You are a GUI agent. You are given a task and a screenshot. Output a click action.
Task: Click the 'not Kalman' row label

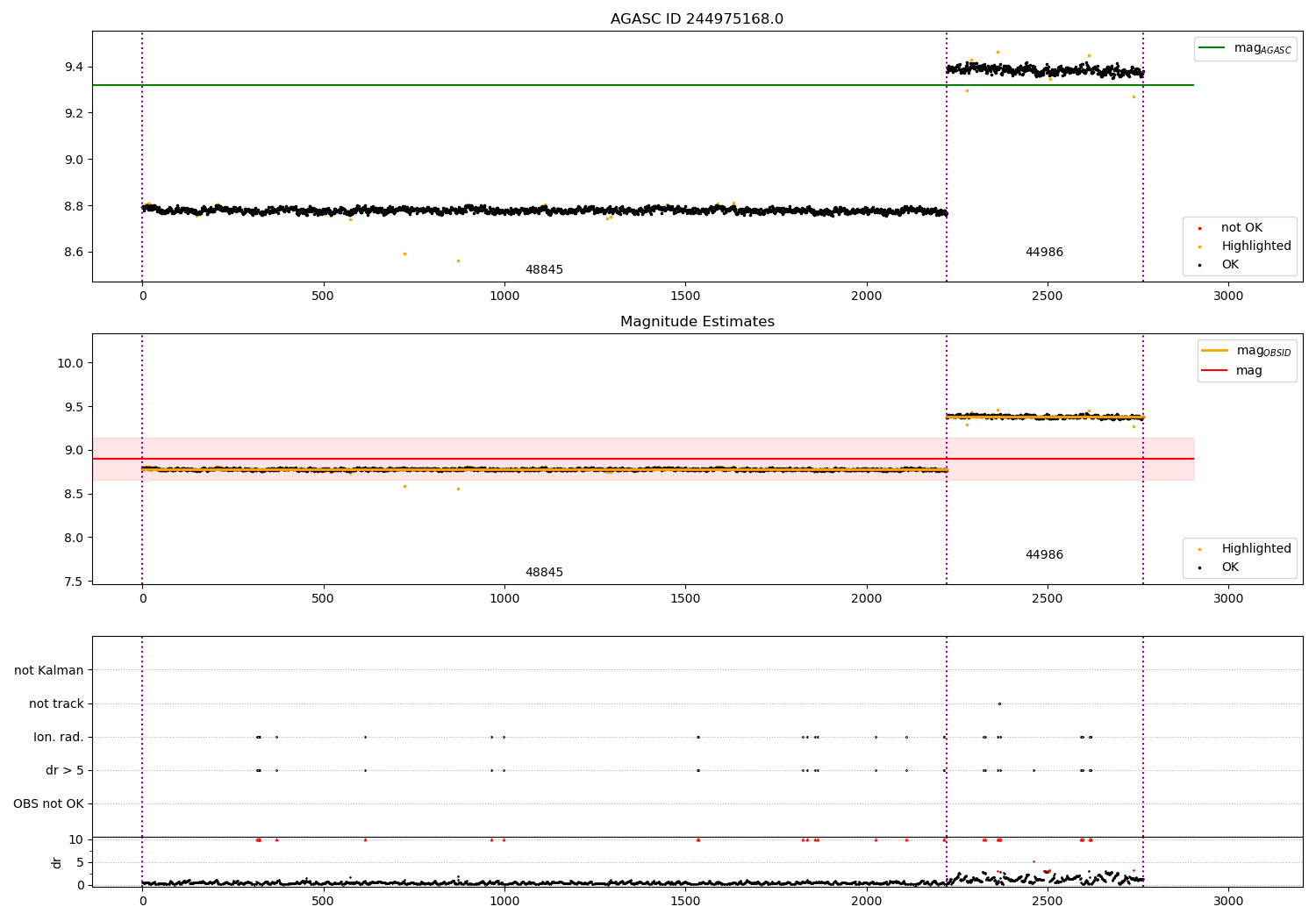pyautogui.click(x=49, y=670)
